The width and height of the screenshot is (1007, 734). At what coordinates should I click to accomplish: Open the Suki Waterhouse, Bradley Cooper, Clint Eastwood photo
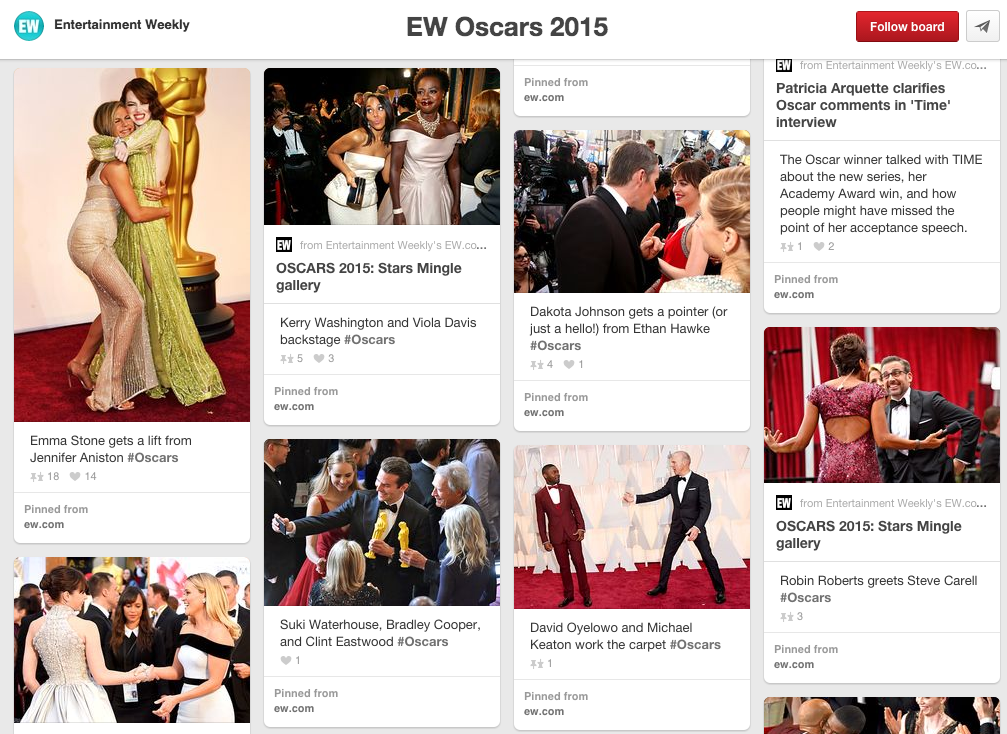tap(381, 522)
